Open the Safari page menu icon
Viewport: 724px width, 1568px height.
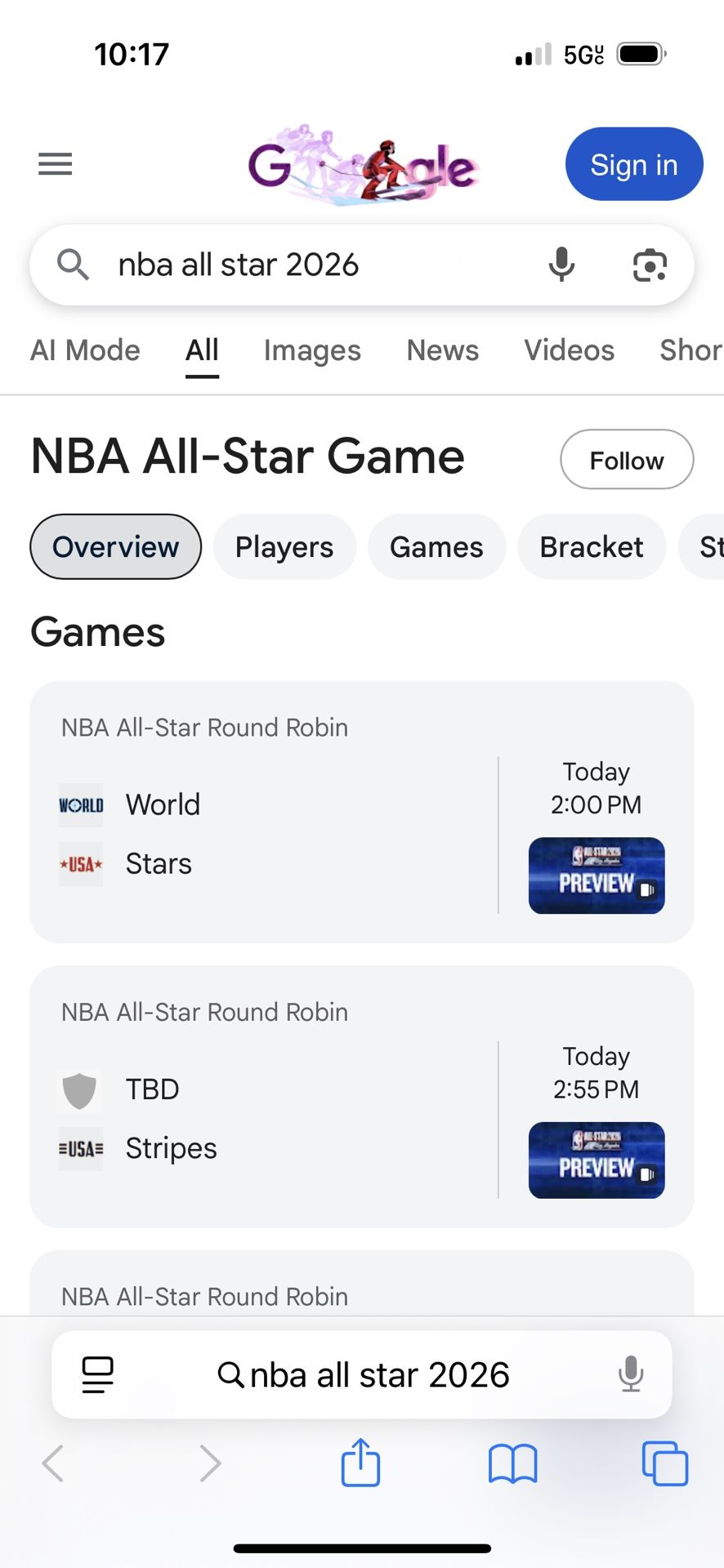tap(98, 1374)
